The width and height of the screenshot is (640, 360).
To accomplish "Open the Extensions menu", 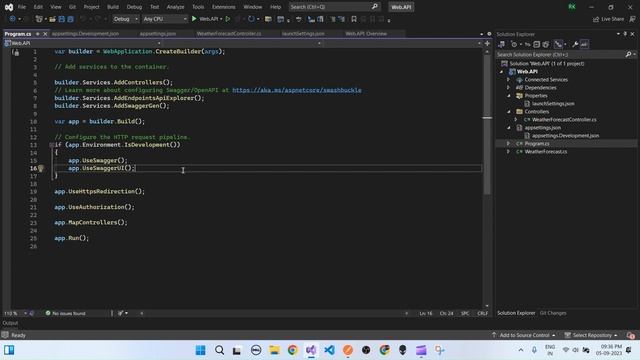I will [x=223, y=7].
